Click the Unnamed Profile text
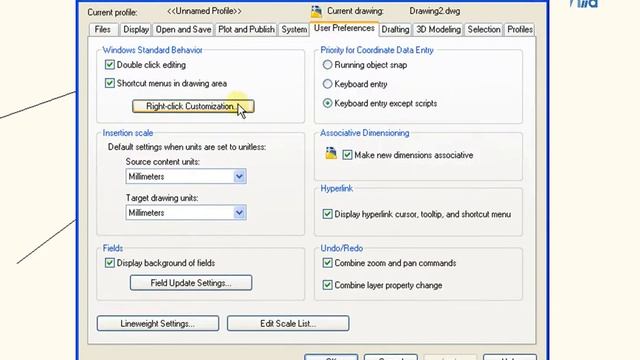Viewport: 640px width, 360px height. 204,11
